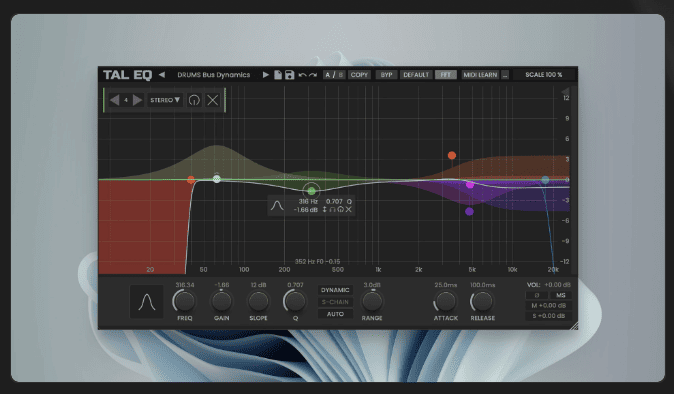
Task: Select the magenta band node near 5k
Action: coord(470,185)
